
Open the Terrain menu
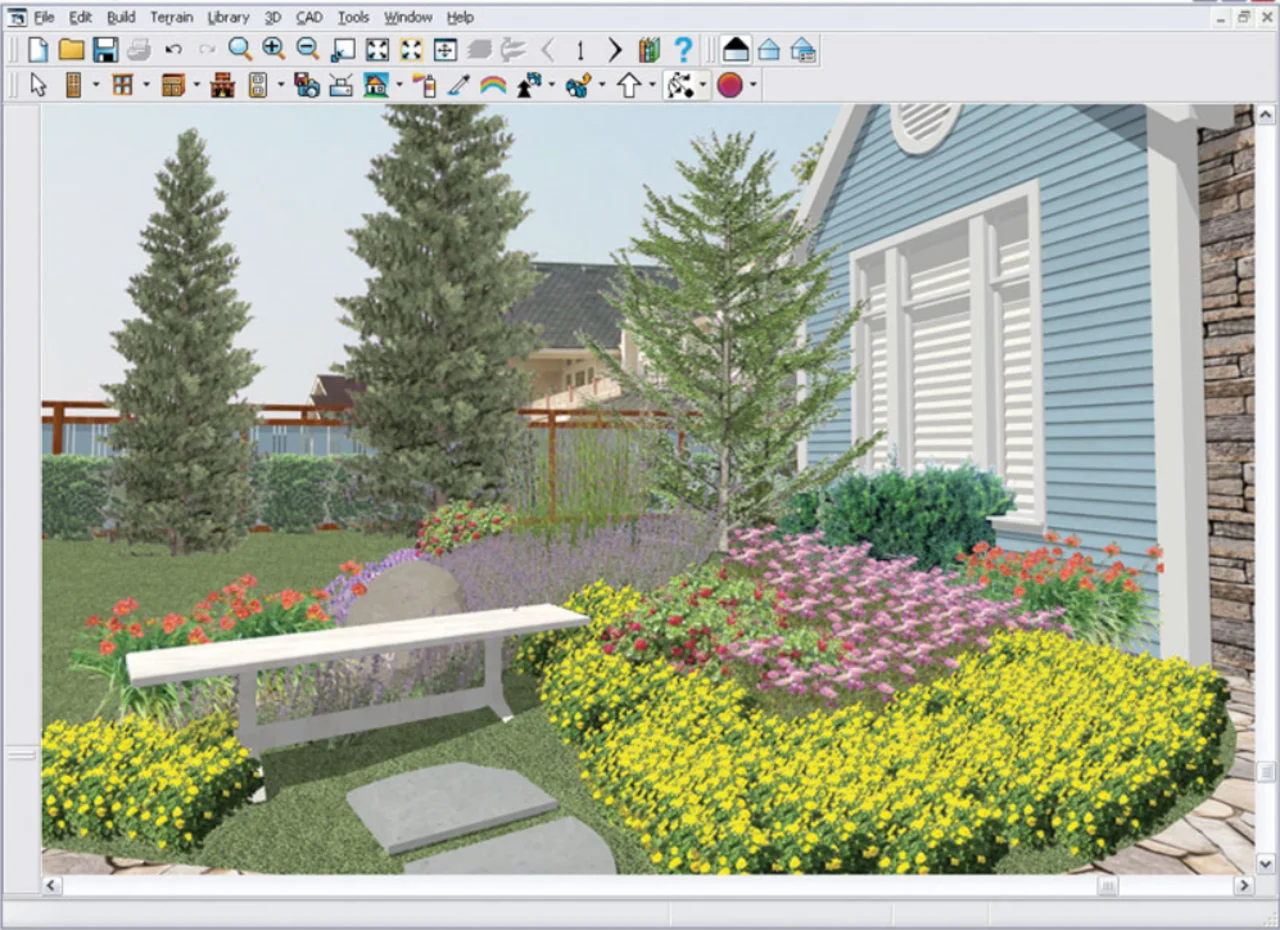pyautogui.click(x=171, y=17)
